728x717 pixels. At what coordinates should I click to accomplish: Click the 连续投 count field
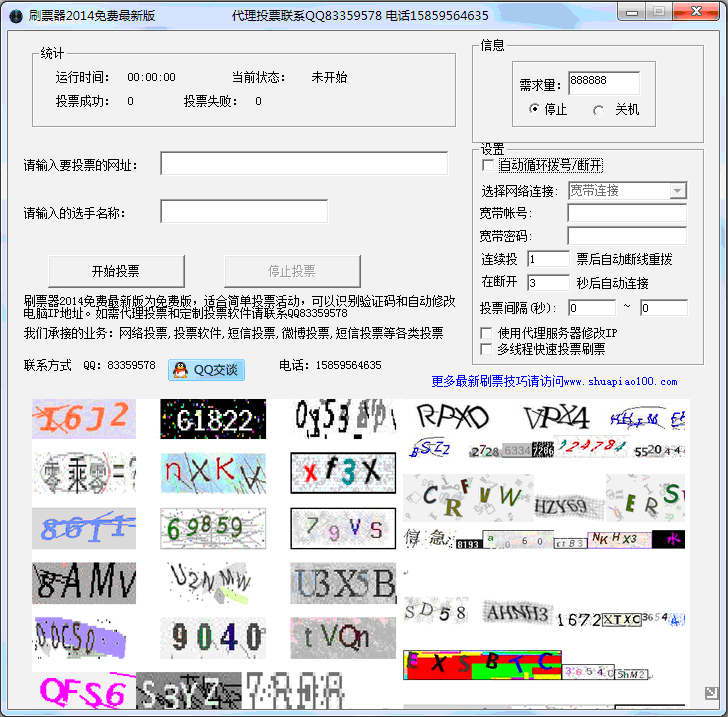548,259
